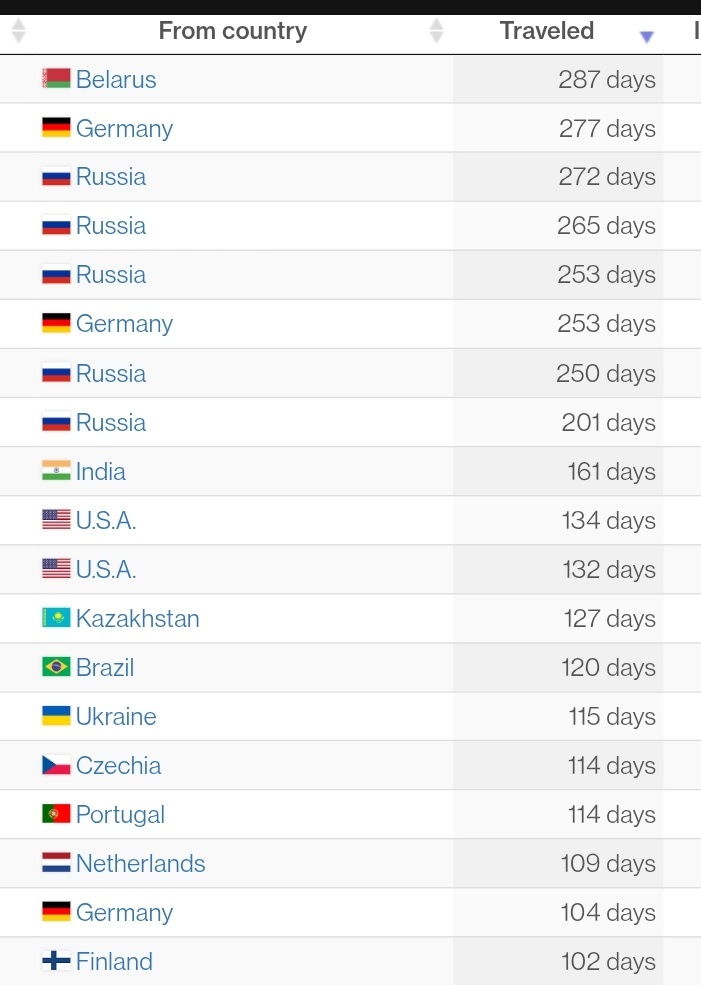Toggle sort arrows at far left header
The image size is (701, 985).
coord(19,31)
